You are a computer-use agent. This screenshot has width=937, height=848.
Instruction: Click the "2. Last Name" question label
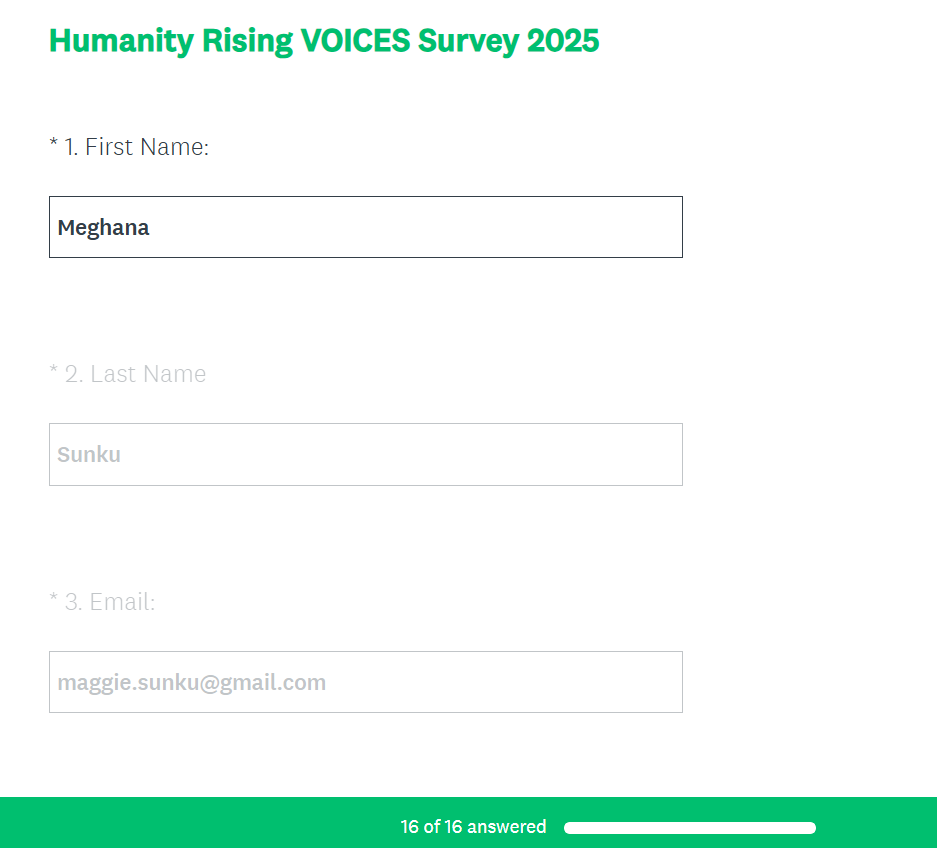coord(135,374)
